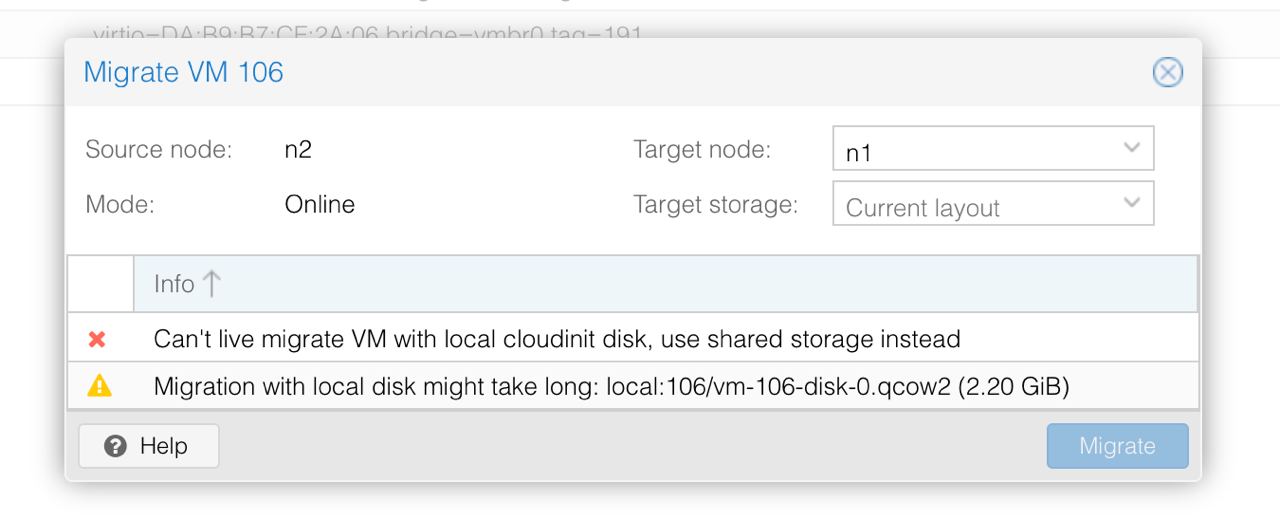Click the Target storage label
The height and width of the screenshot is (520, 1280).
716,205
